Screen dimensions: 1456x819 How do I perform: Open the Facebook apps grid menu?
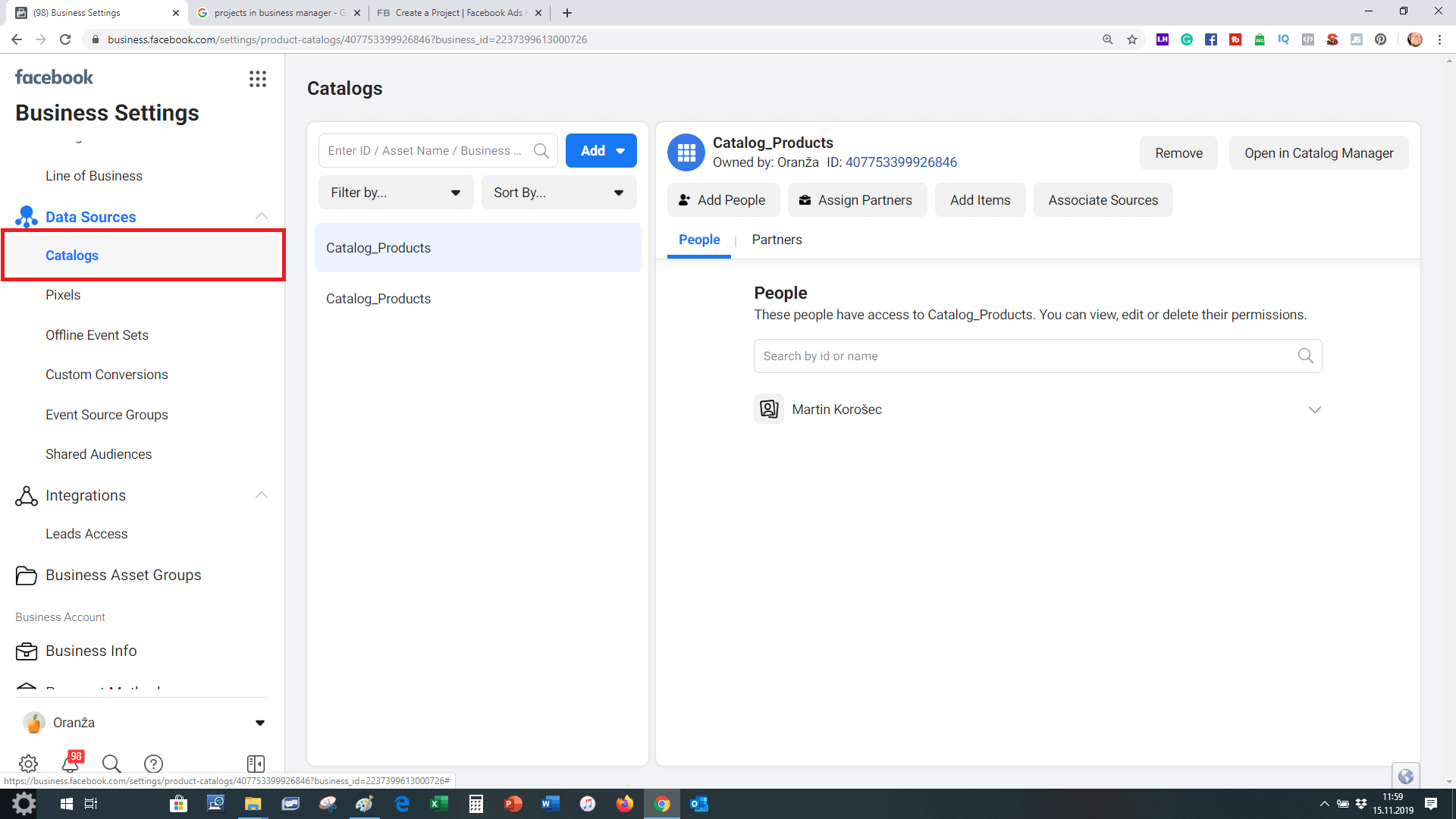[258, 79]
